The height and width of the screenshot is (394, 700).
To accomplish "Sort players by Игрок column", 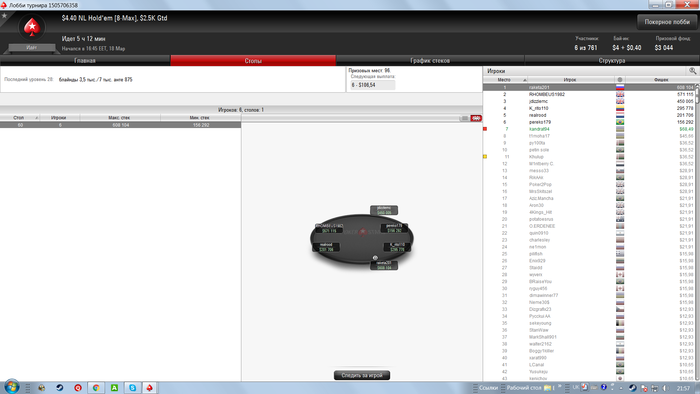I will click(x=570, y=80).
